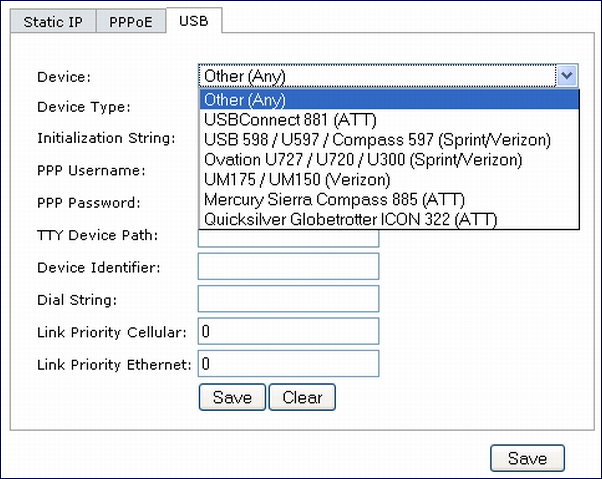Screen dimensions: 602x479
Task: Open the PPPoE tab
Action: [131, 21]
